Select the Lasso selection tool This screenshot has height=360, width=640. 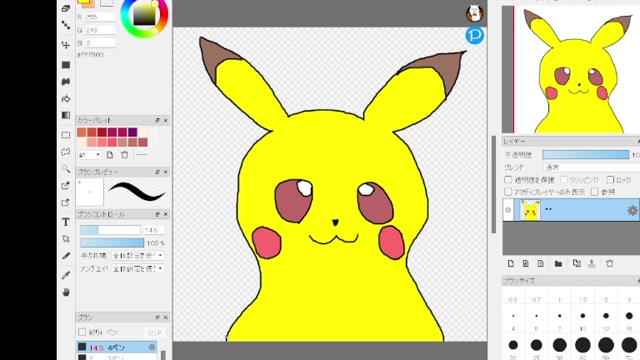pos(66,152)
